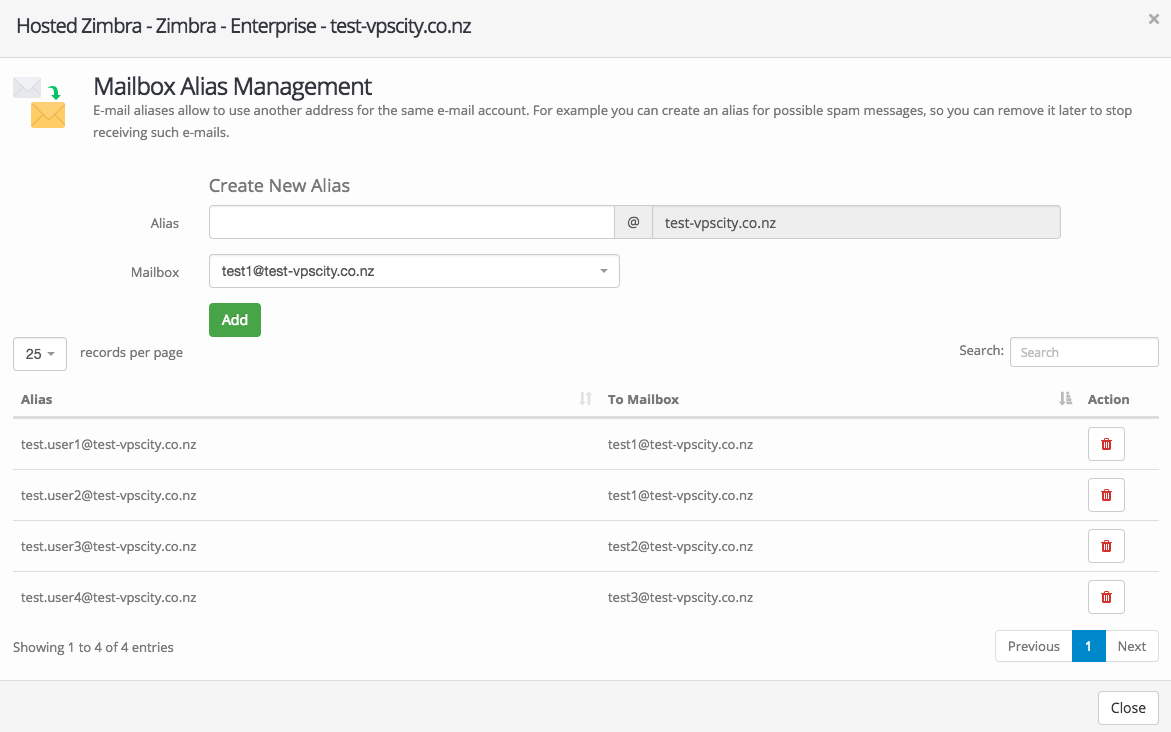
Task: Click the To Mailbox column sort icon
Action: [x=1065, y=399]
